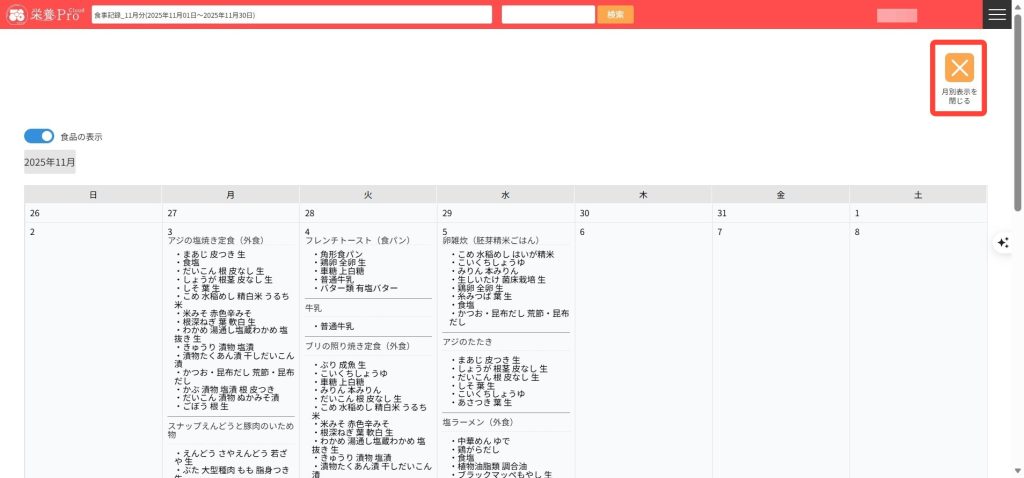Viewport: 1024px width, 478px height.
Task: Click the sparkle assistant icon at right edge
Action: tap(1003, 243)
